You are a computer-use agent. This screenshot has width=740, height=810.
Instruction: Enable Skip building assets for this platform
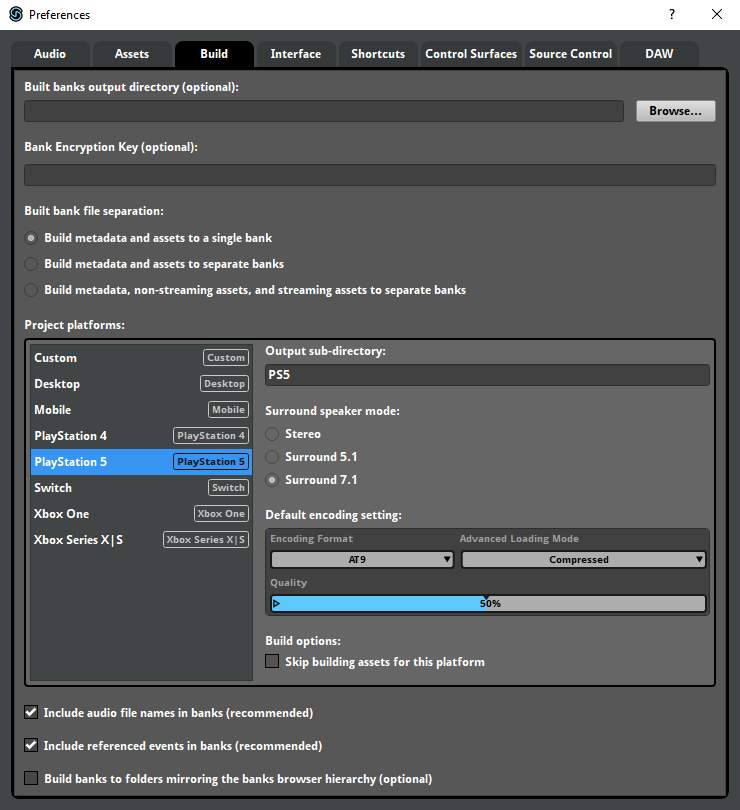pos(272,661)
